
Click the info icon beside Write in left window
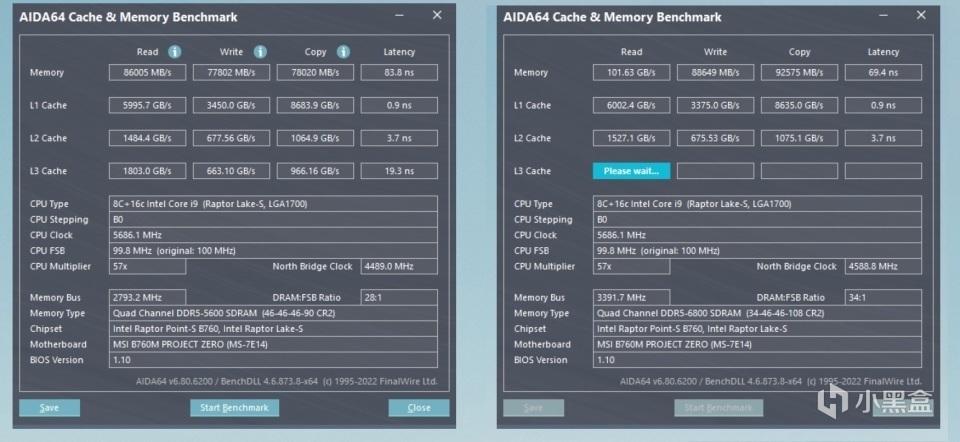click(x=260, y=52)
